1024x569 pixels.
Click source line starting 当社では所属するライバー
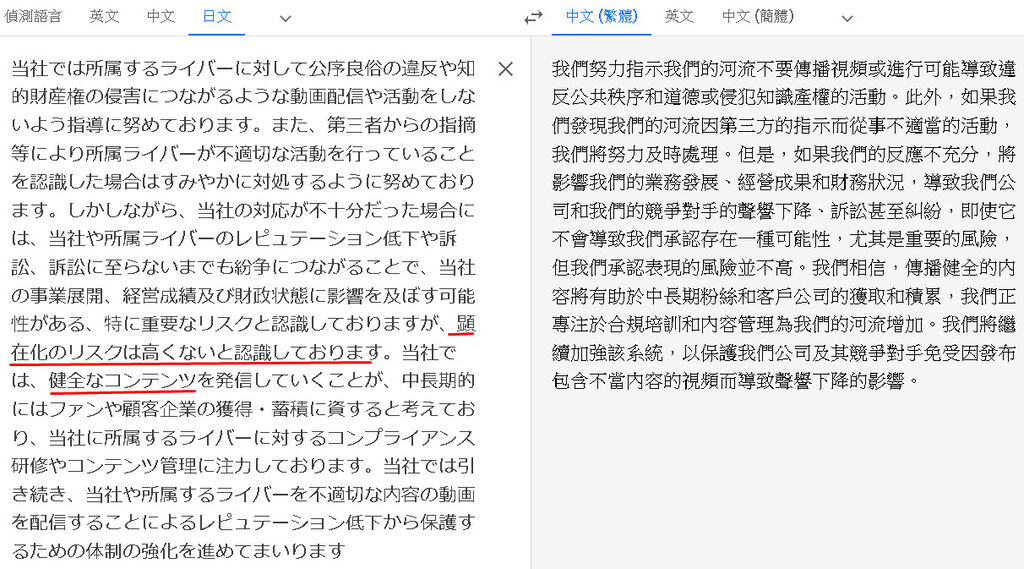(243, 68)
